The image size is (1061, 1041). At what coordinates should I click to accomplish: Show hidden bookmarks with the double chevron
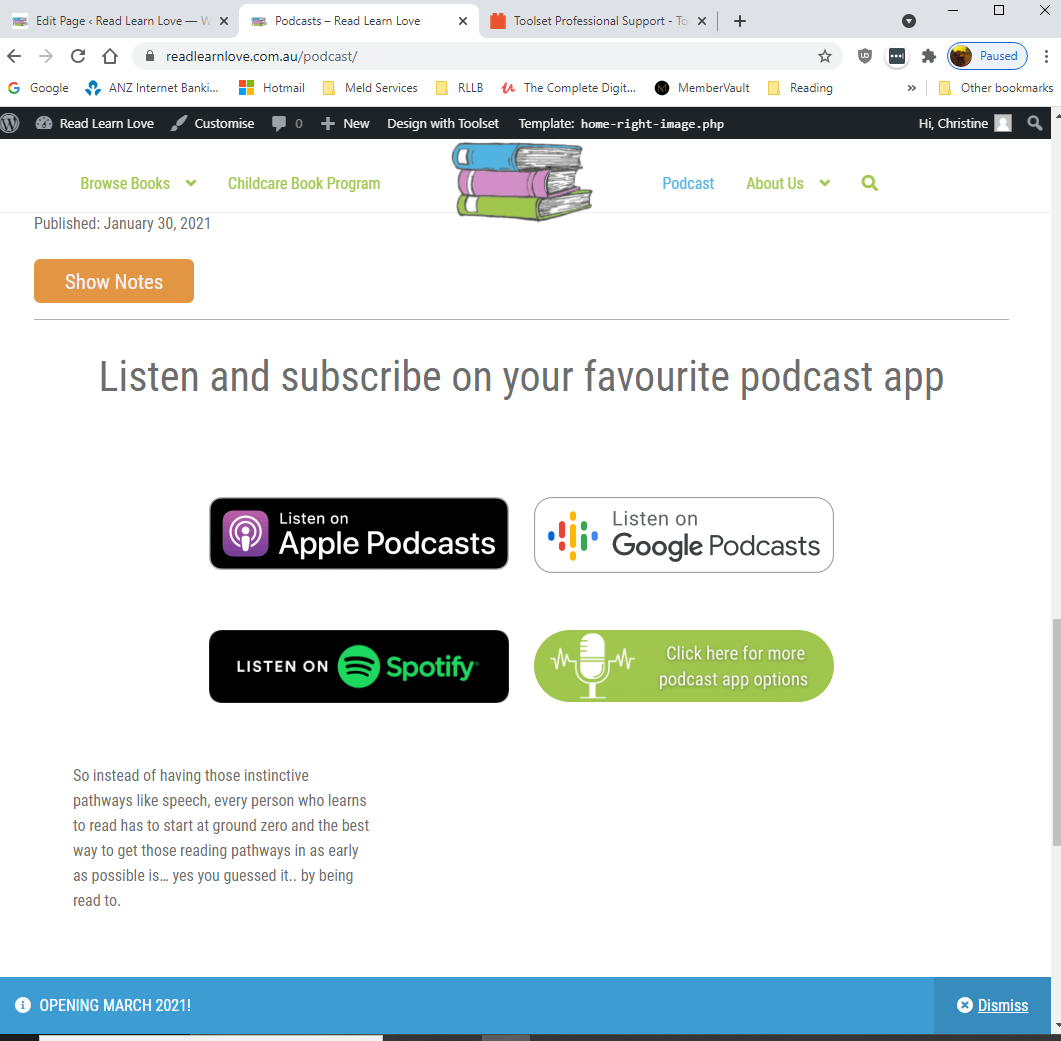(911, 88)
